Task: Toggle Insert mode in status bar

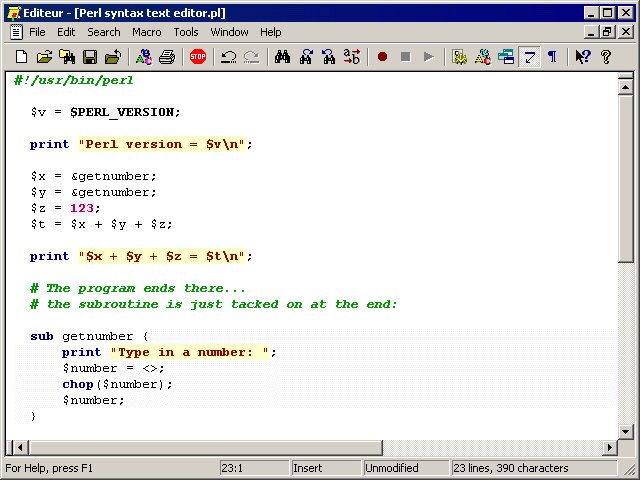Action: [324, 468]
